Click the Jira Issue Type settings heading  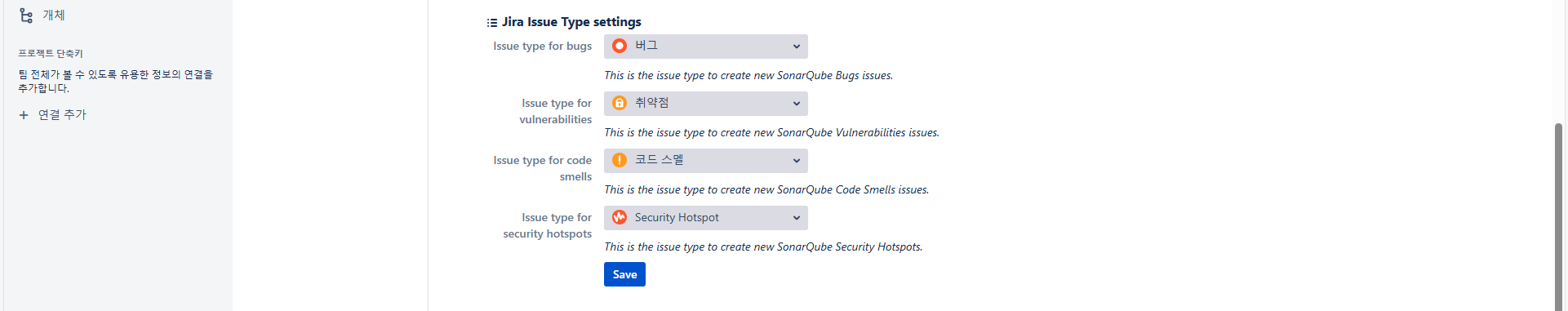(571, 22)
